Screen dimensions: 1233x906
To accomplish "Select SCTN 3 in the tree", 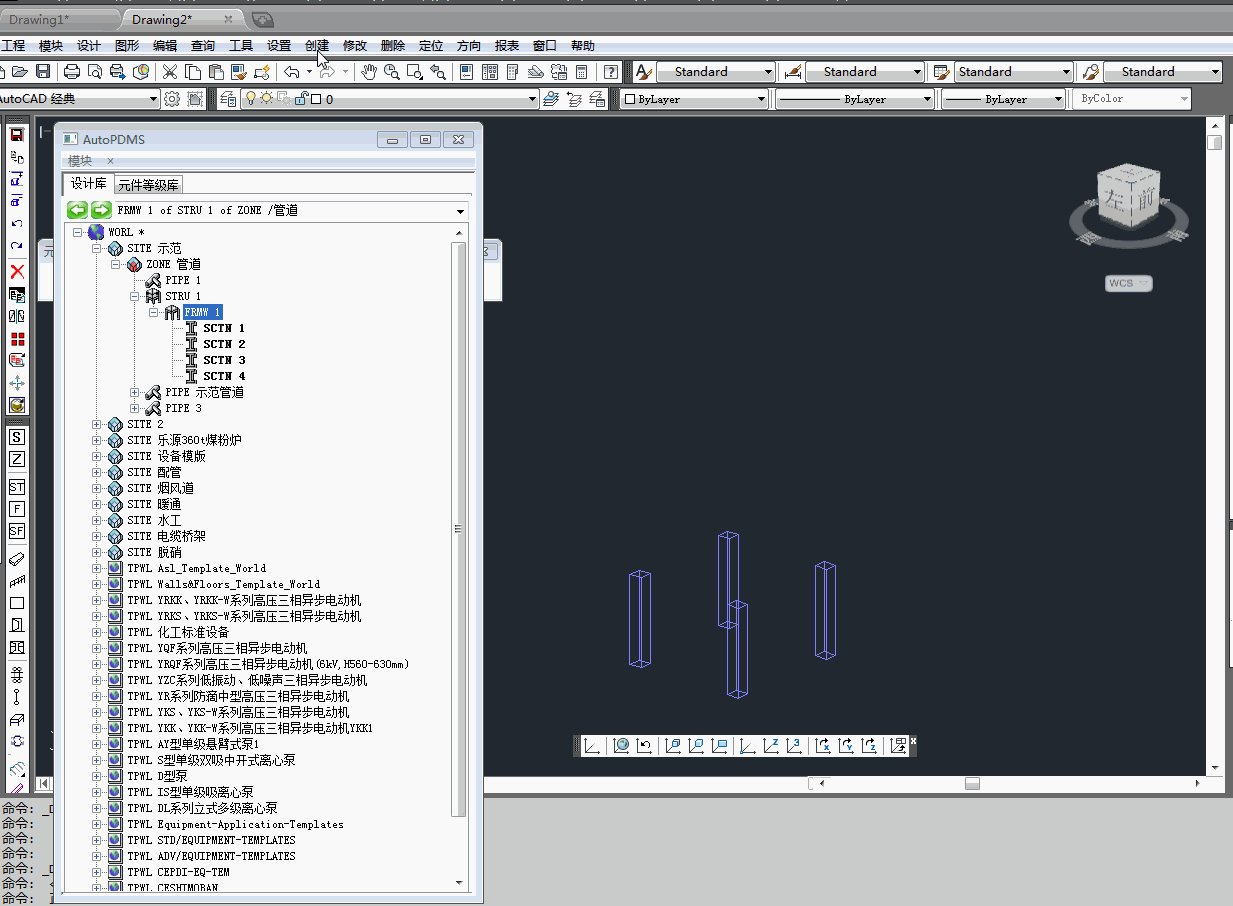I will point(224,360).
